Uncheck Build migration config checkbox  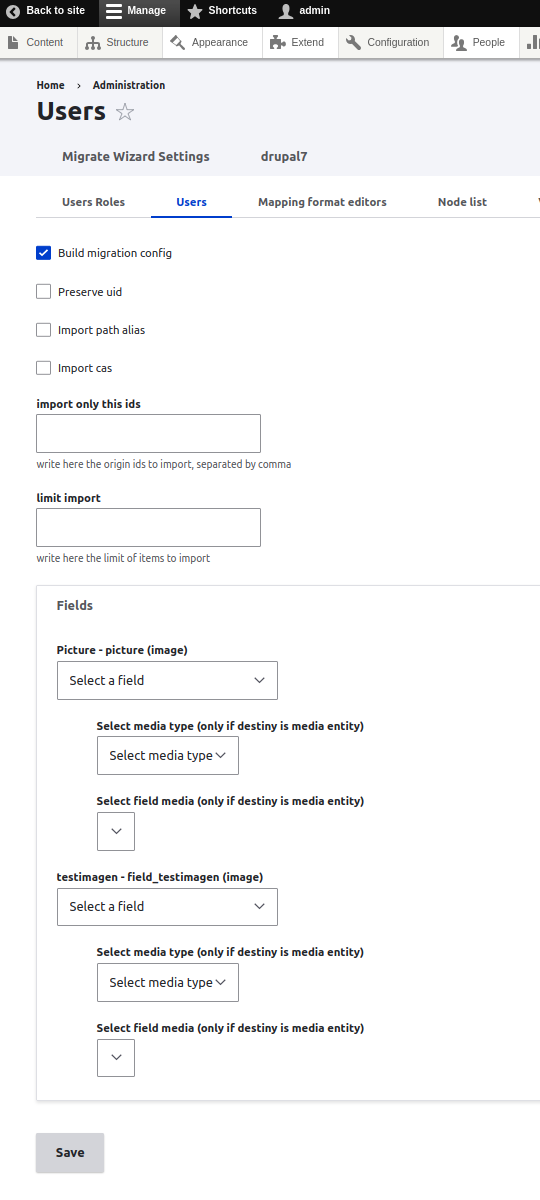[x=43, y=253]
